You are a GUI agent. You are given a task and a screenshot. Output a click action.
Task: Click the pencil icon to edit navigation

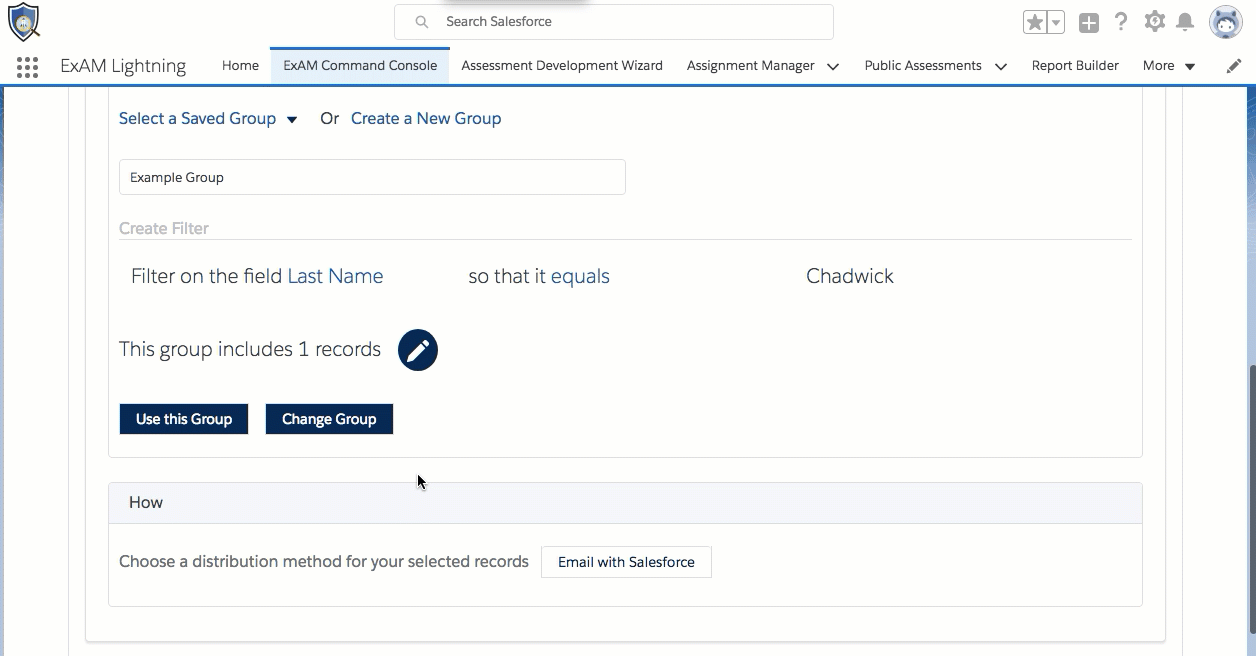click(x=1234, y=66)
